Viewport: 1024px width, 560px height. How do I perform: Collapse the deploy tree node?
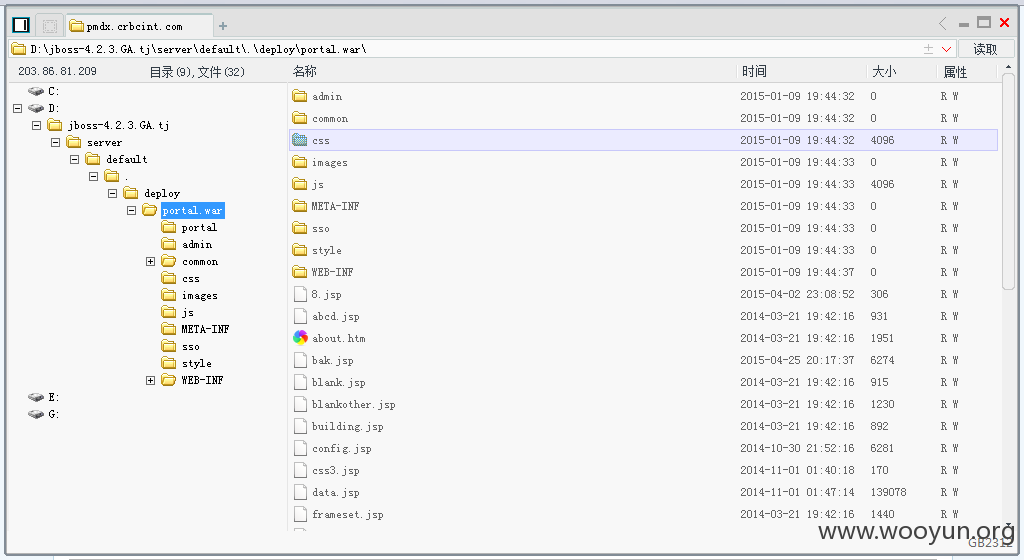(x=112, y=193)
